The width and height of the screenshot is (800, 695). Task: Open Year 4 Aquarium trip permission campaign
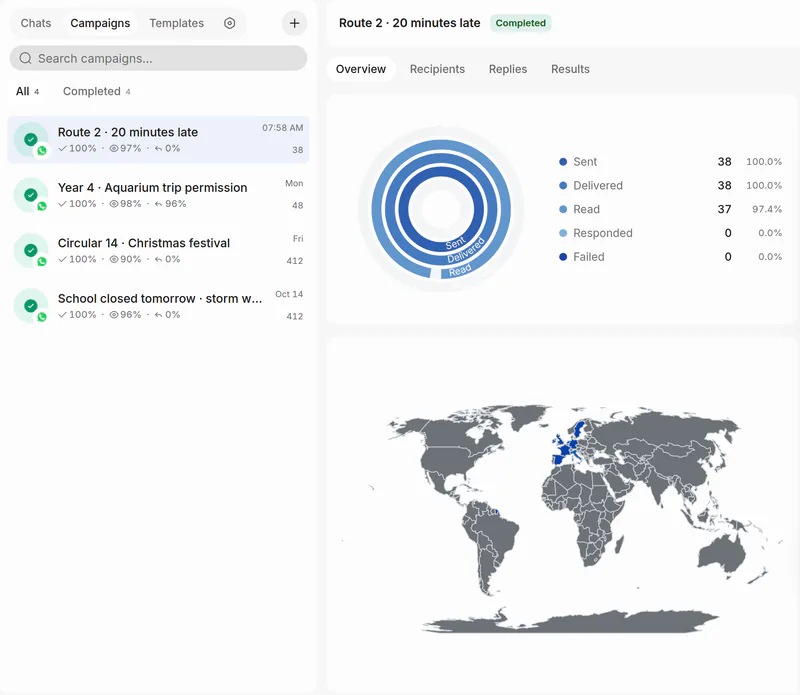158,195
